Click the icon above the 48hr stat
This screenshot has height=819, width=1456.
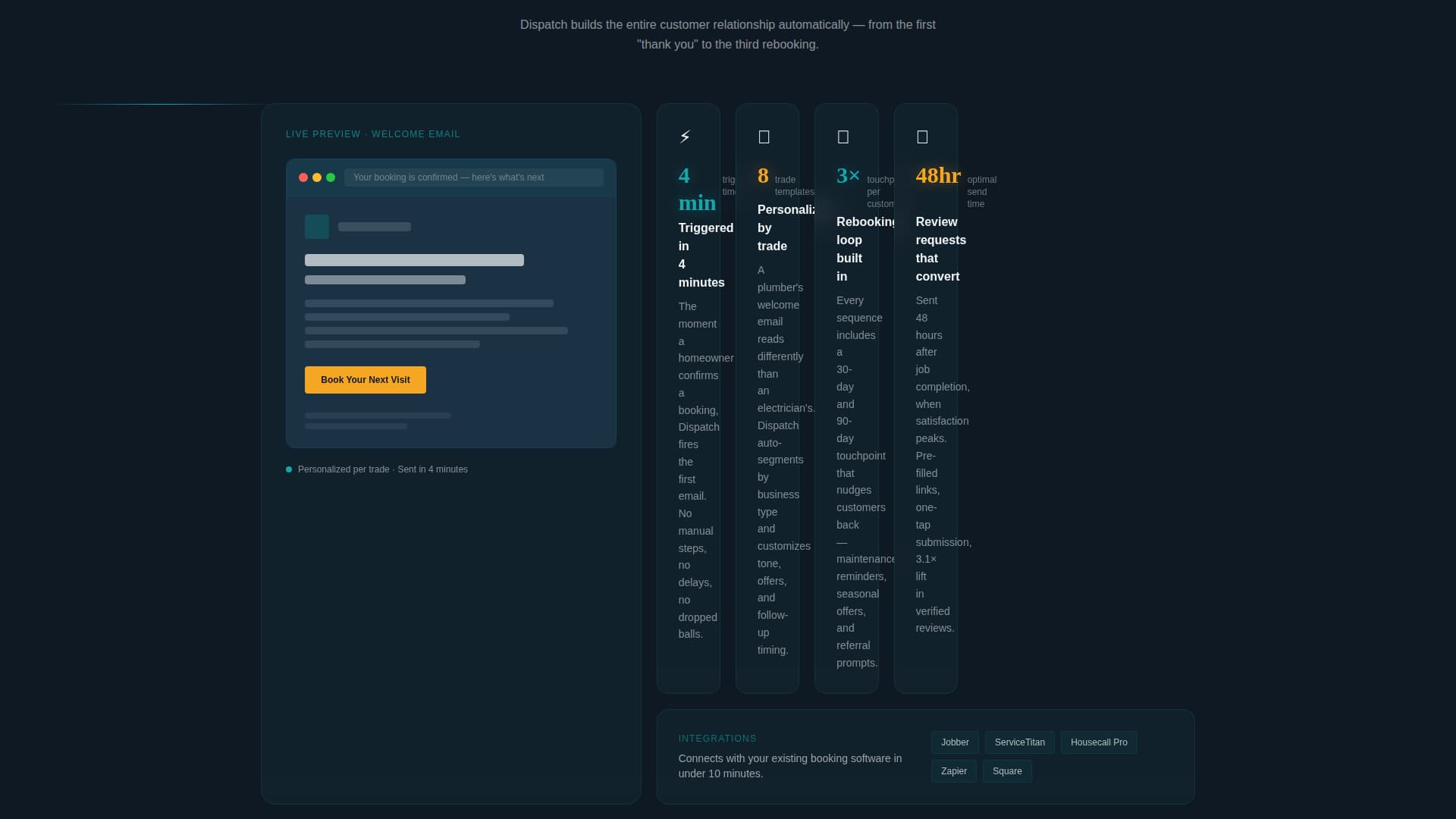[x=922, y=136]
